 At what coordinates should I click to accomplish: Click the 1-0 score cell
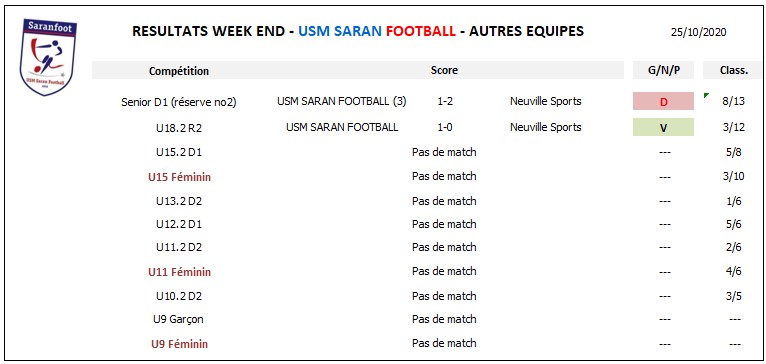[x=444, y=128]
